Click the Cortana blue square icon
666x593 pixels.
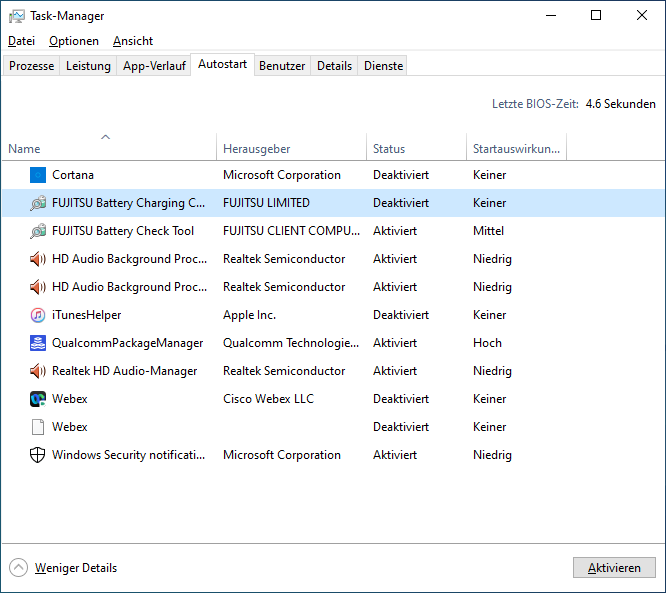pos(38,175)
